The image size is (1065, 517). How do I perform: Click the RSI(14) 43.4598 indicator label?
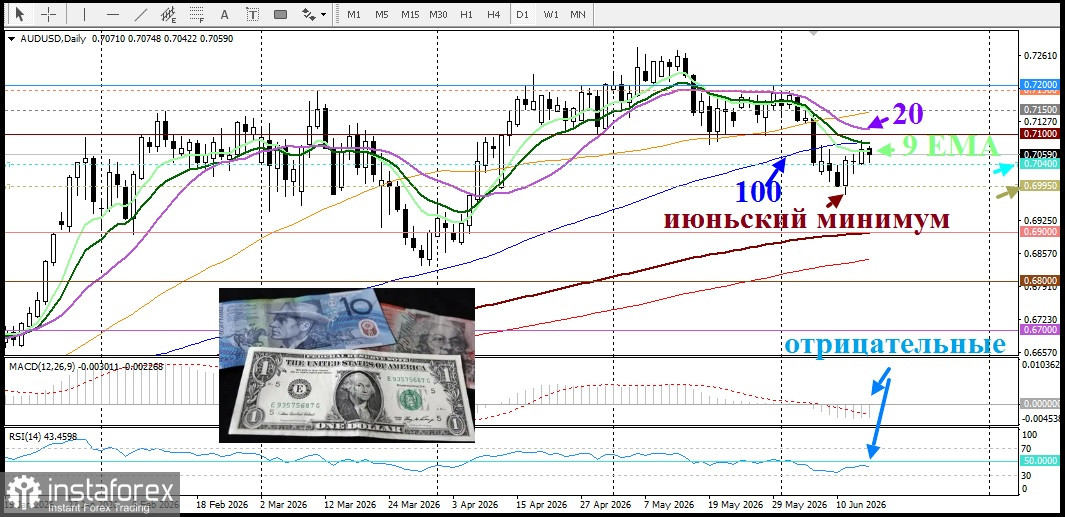pos(43,436)
